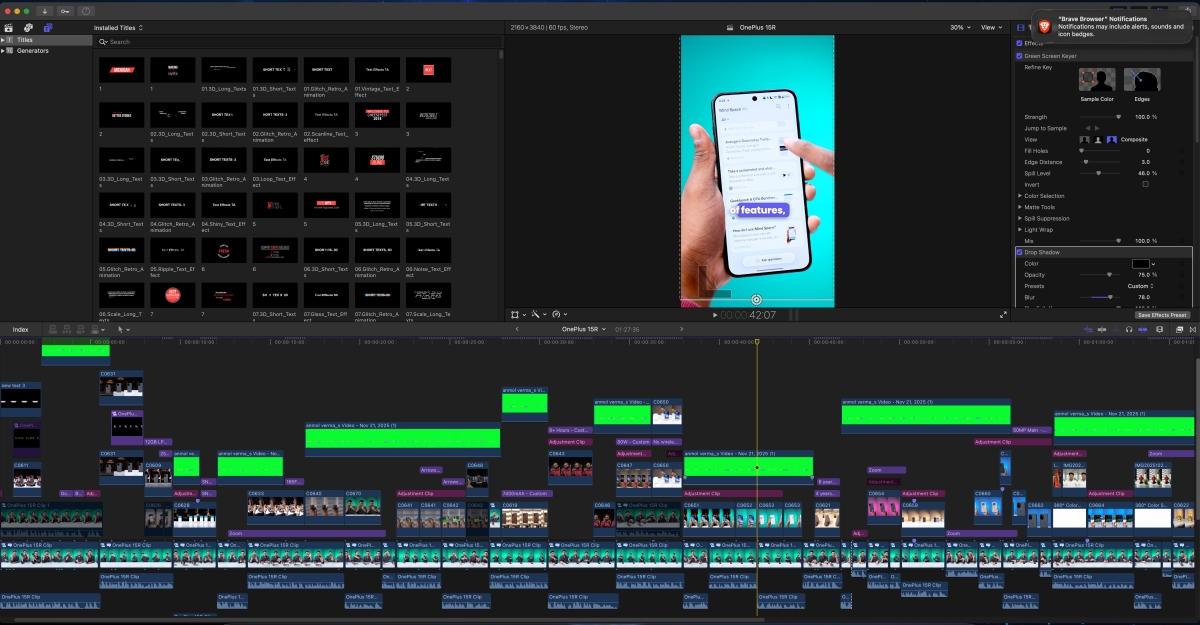1200x625 pixels.
Task: Open the Drop Shadow Color swatch
Action: [1140, 263]
